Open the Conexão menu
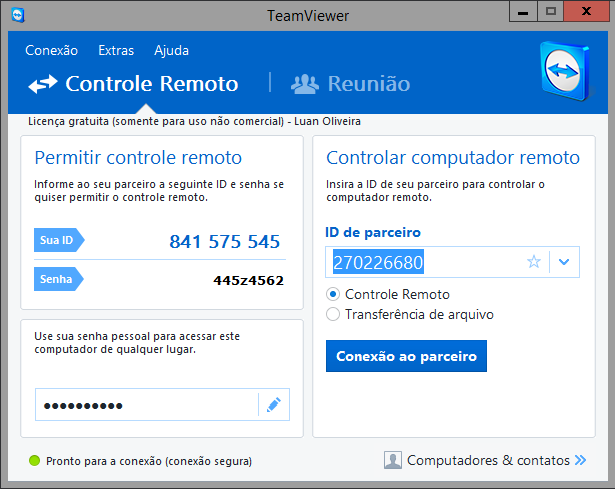This screenshot has height=489, width=615. click(x=51, y=50)
